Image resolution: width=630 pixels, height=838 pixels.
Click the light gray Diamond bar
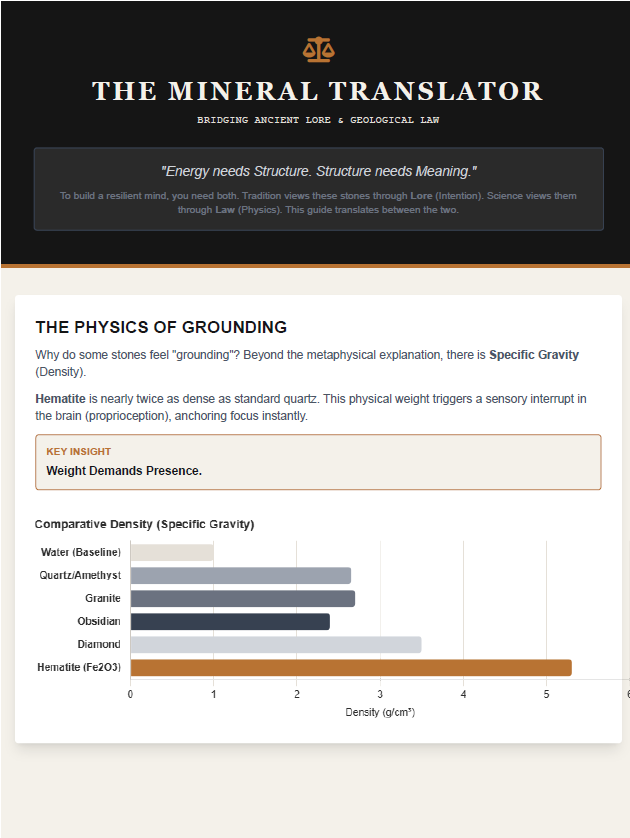tap(275, 645)
